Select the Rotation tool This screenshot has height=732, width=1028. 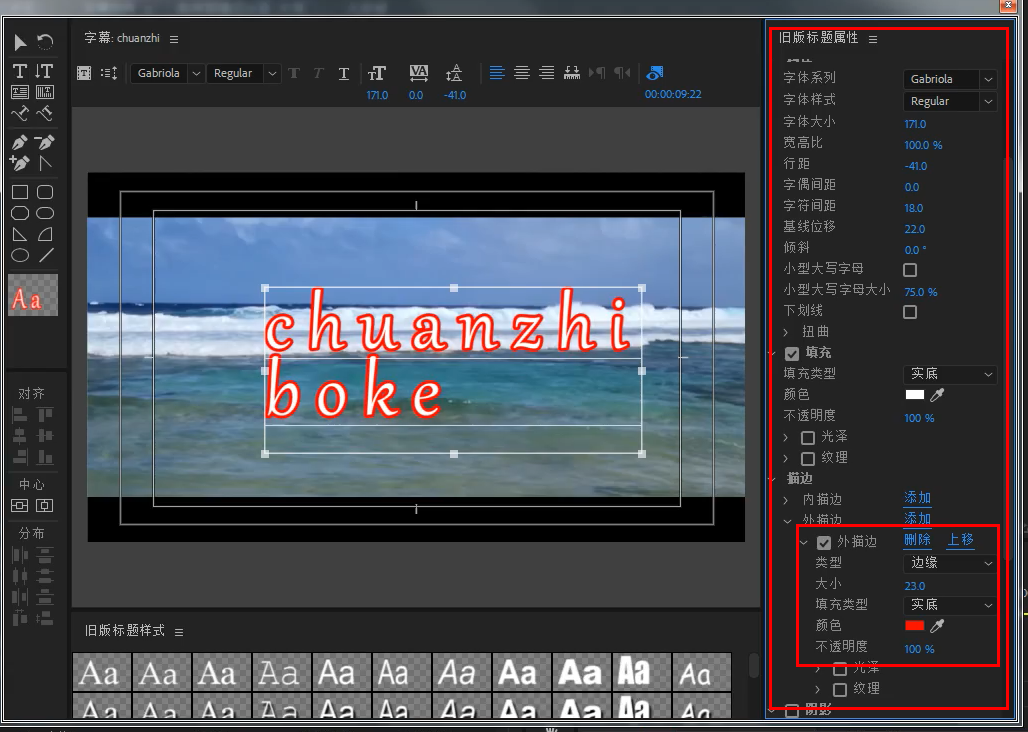coord(45,43)
